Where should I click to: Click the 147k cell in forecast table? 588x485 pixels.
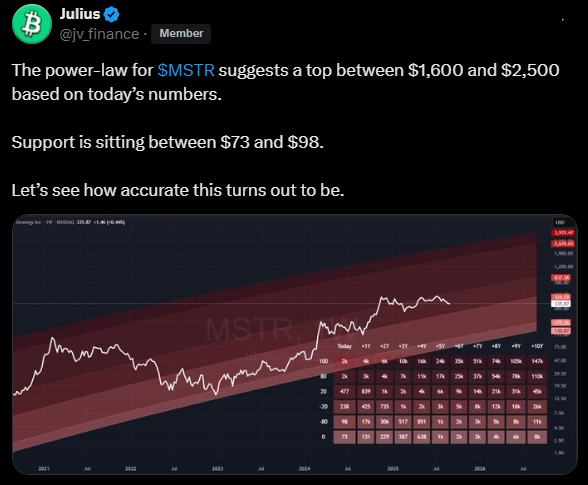537,361
